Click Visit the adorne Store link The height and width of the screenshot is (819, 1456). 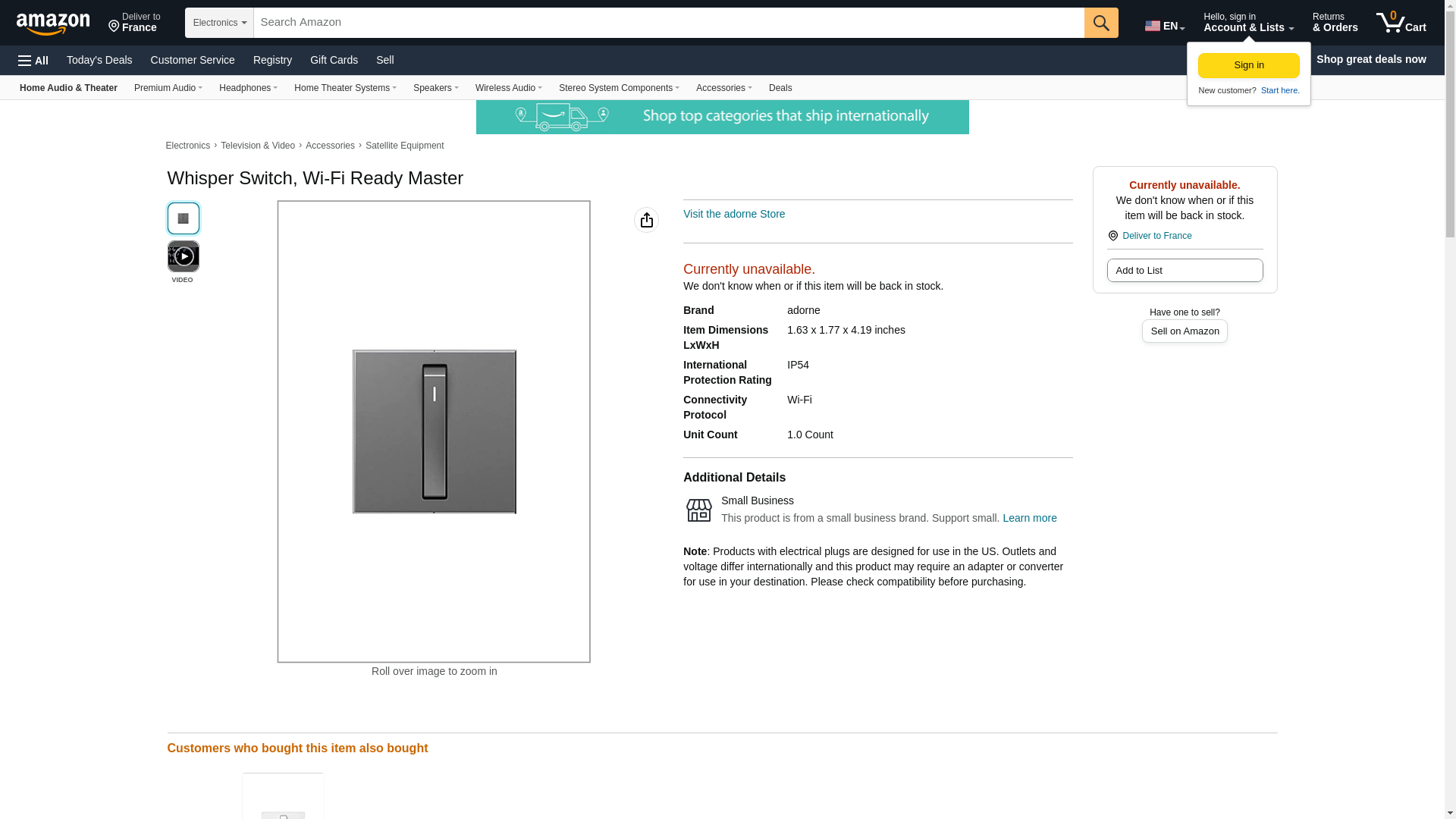[x=733, y=214]
